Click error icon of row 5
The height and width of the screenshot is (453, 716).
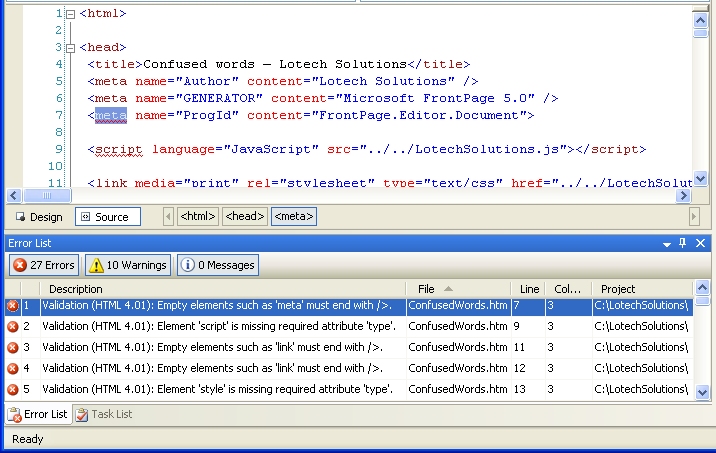coord(13,390)
